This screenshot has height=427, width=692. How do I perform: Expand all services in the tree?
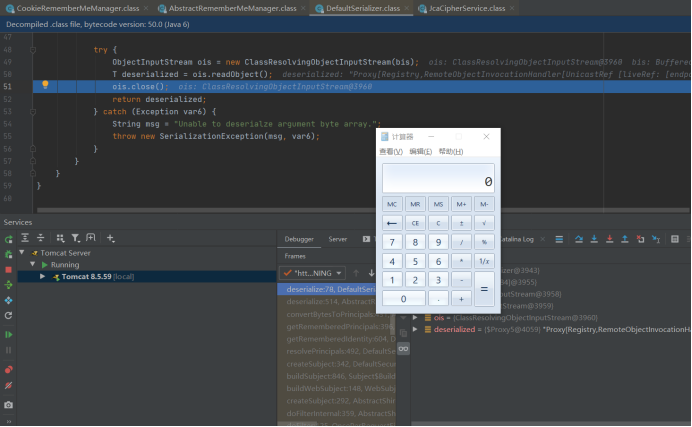coord(25,238)
